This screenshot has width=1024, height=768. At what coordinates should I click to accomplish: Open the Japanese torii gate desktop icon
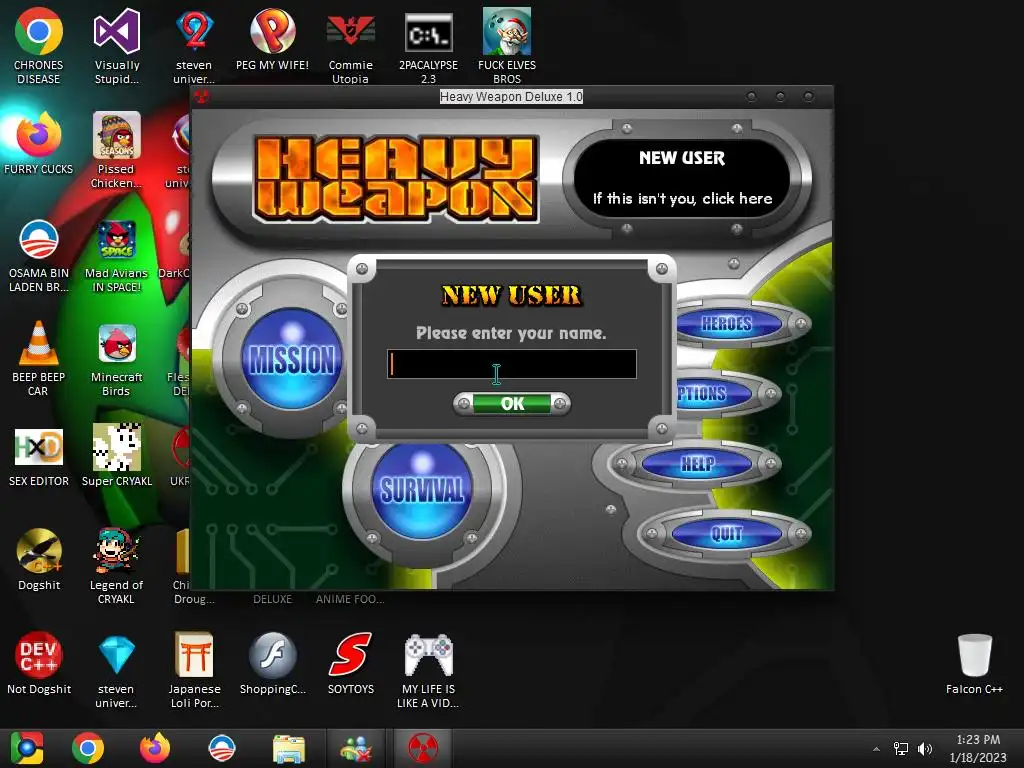click(195, 670)
